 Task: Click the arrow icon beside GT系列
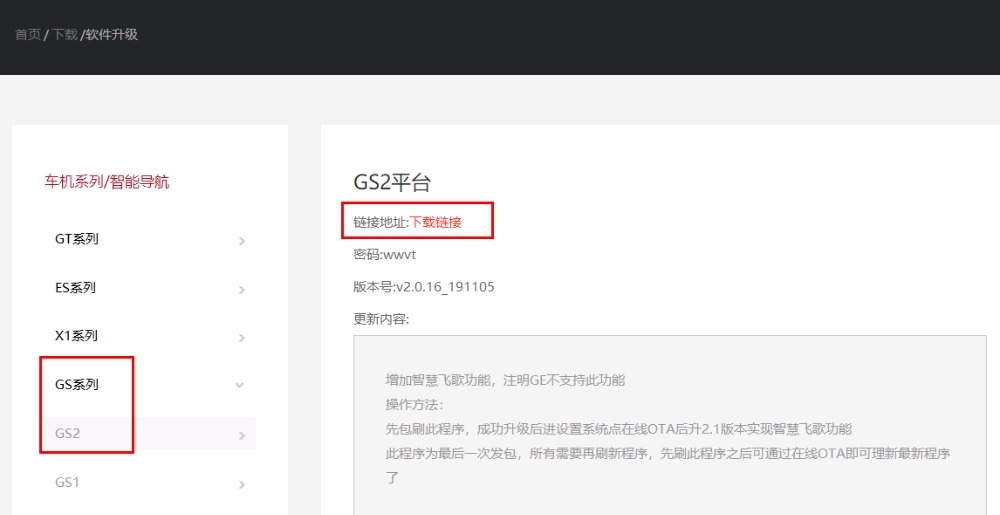point(242,241)
